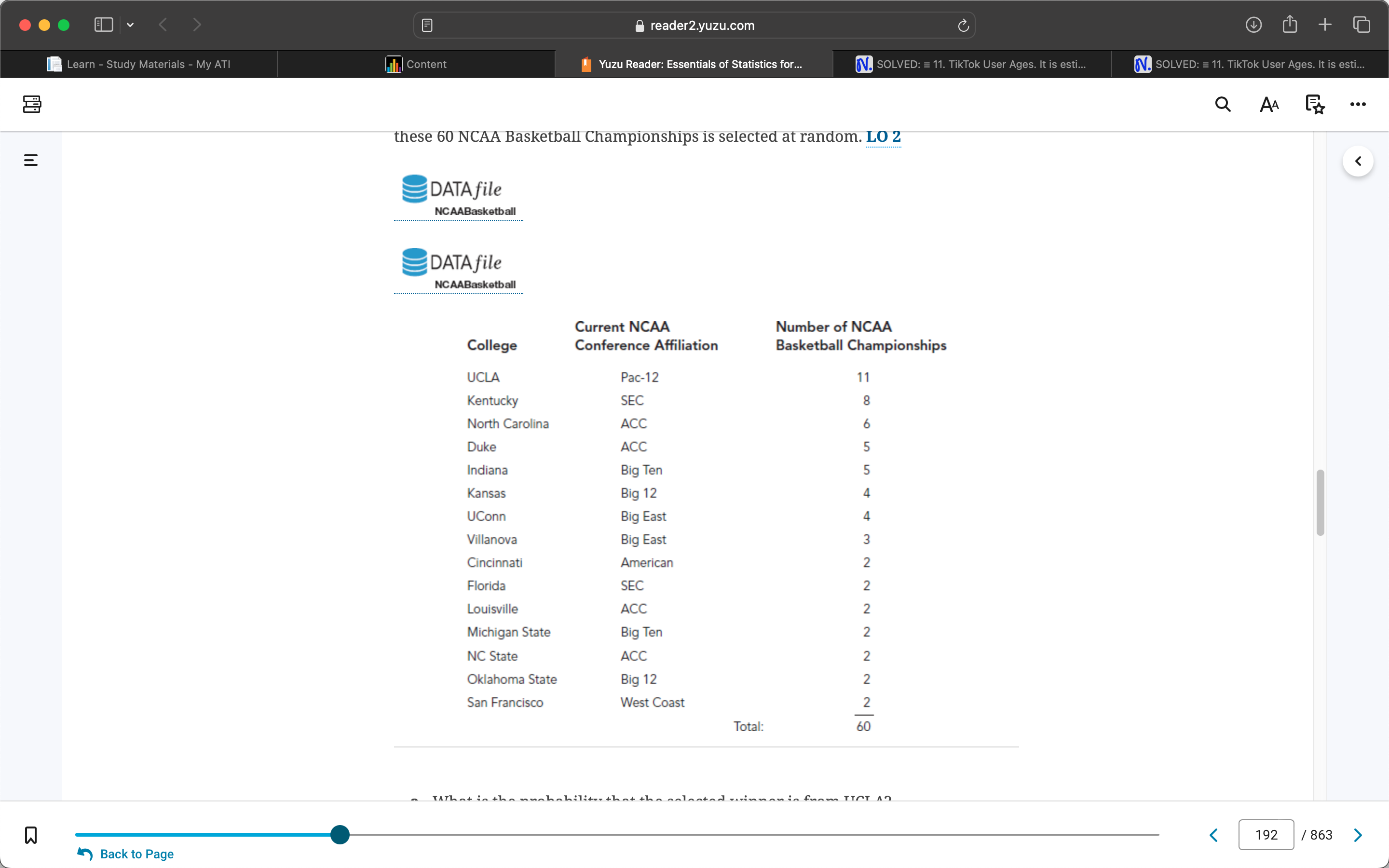Image resolution: width=1389 pixels, height=868 pixels.
Task: Open table of contents hamburger menu
Action: (x=31, y=160)
